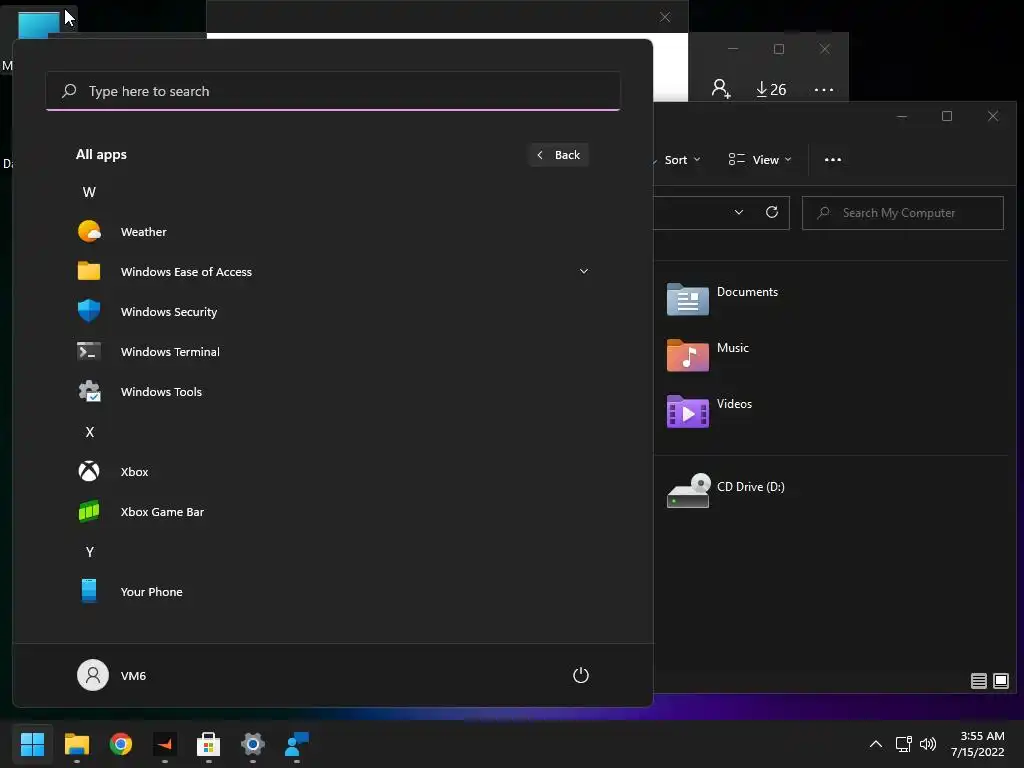Launch Windows Terminal icon
1024x768 pixels.
[x=89, y=351]
